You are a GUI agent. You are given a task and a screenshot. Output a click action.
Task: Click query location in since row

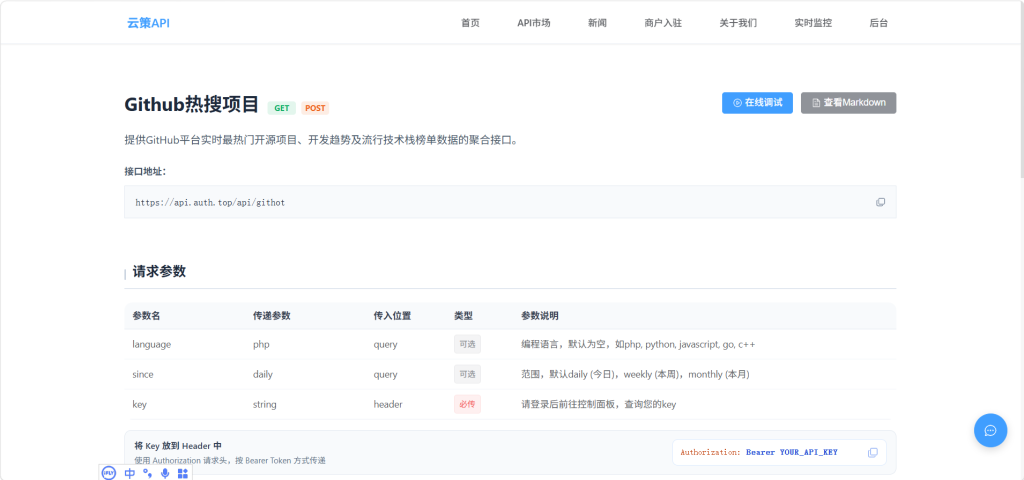[385, 374]
